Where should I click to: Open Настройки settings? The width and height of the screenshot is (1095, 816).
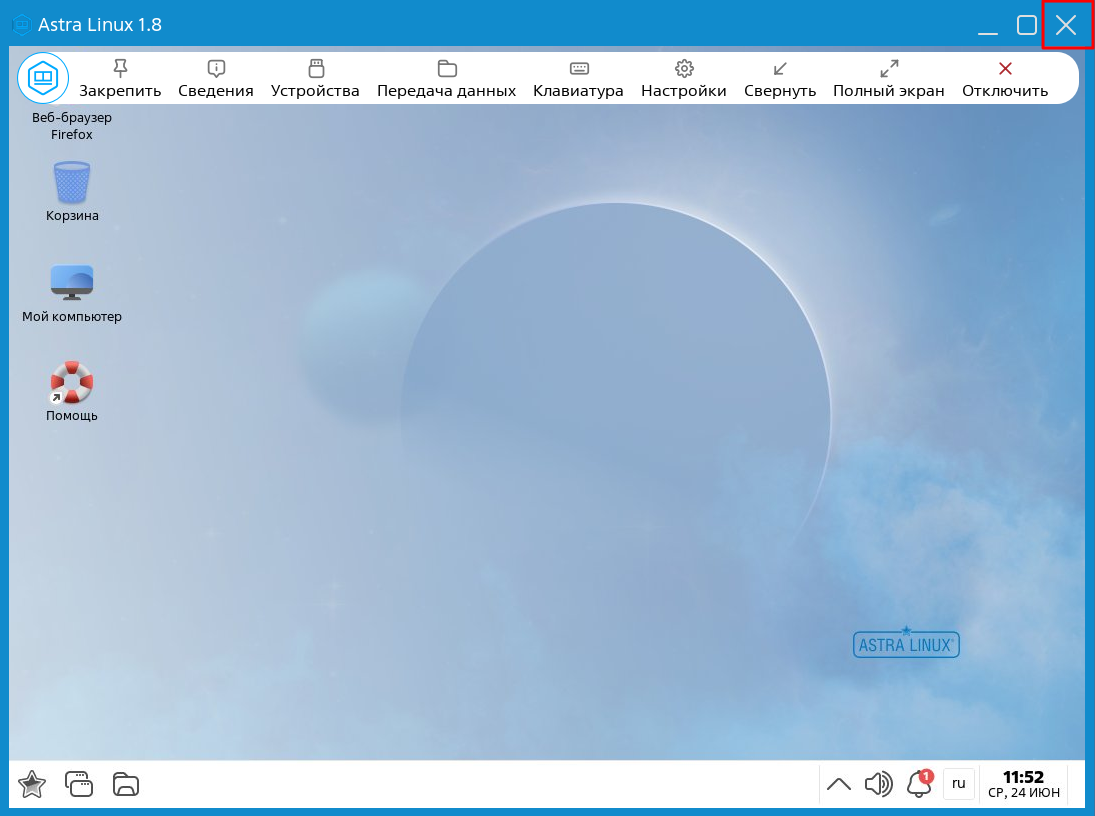[x=684, y=79]
